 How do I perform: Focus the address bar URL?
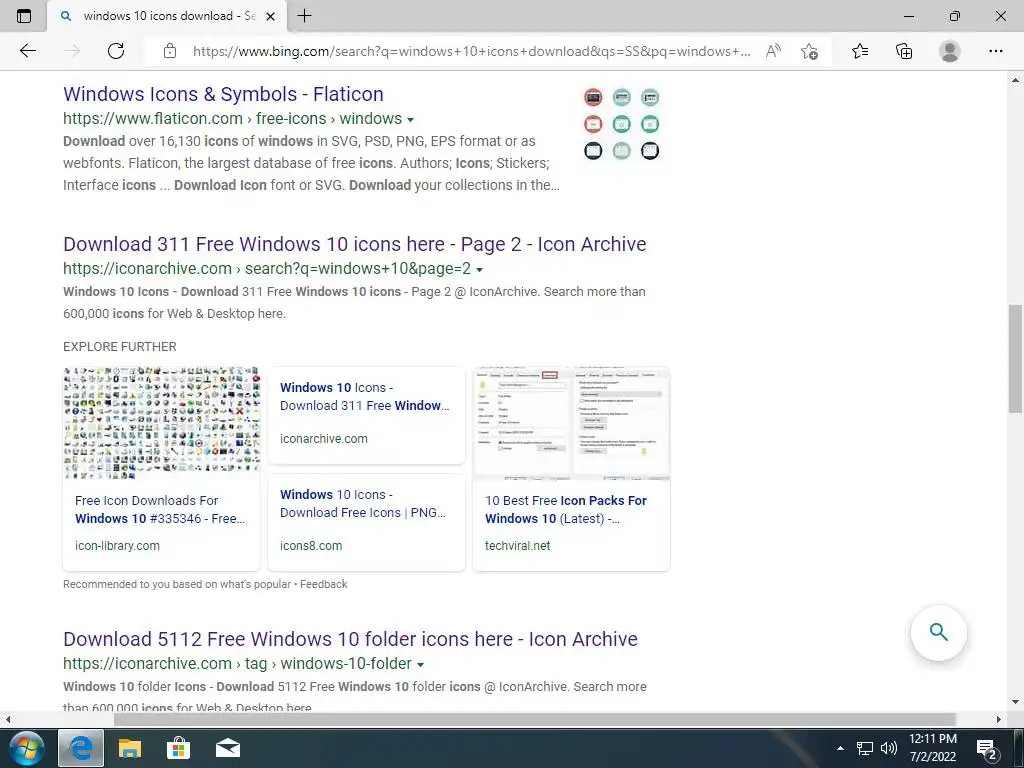[x=472, y=51]
